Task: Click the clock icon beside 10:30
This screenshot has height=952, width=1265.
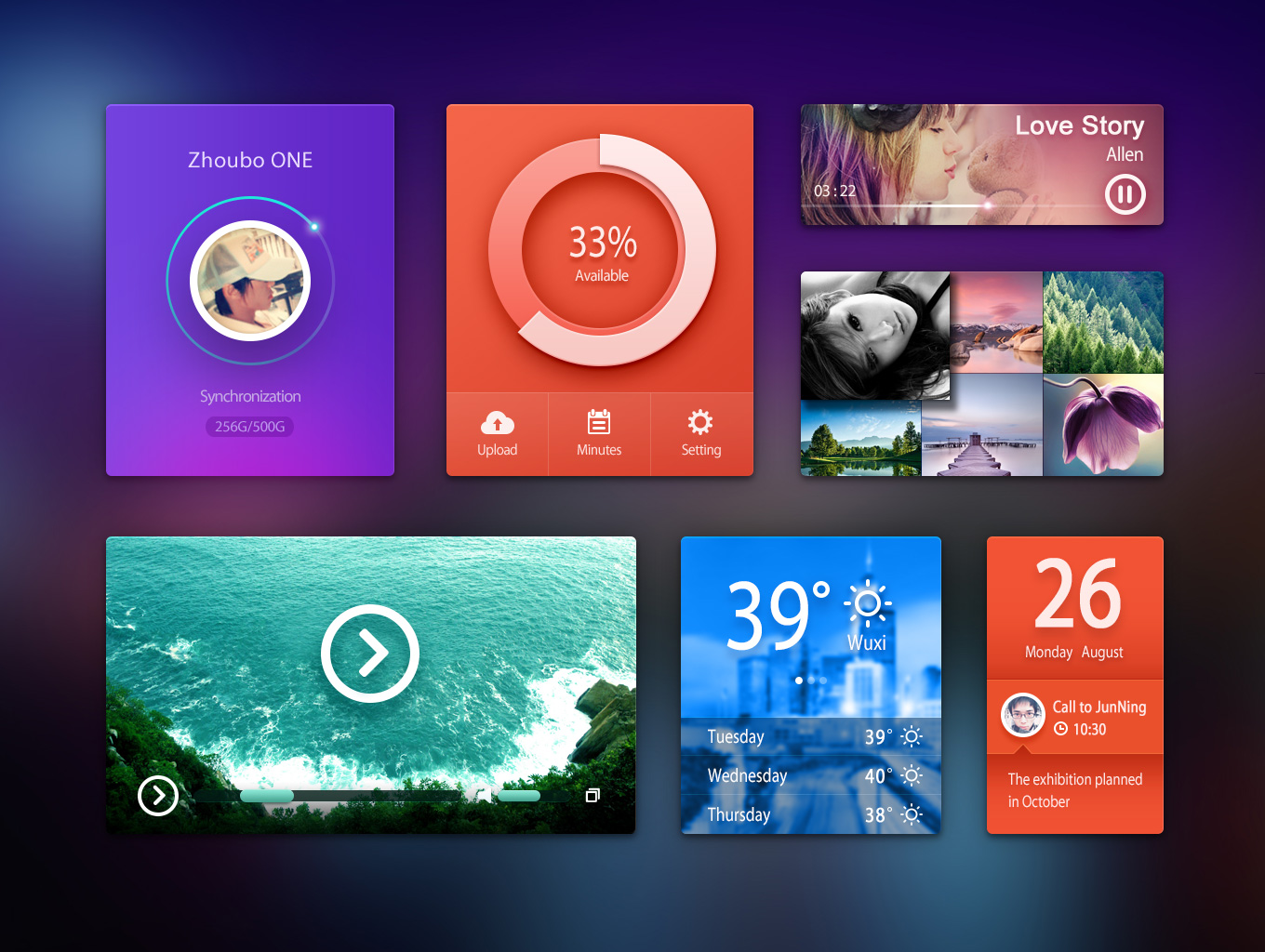Action: [1060, 730]
